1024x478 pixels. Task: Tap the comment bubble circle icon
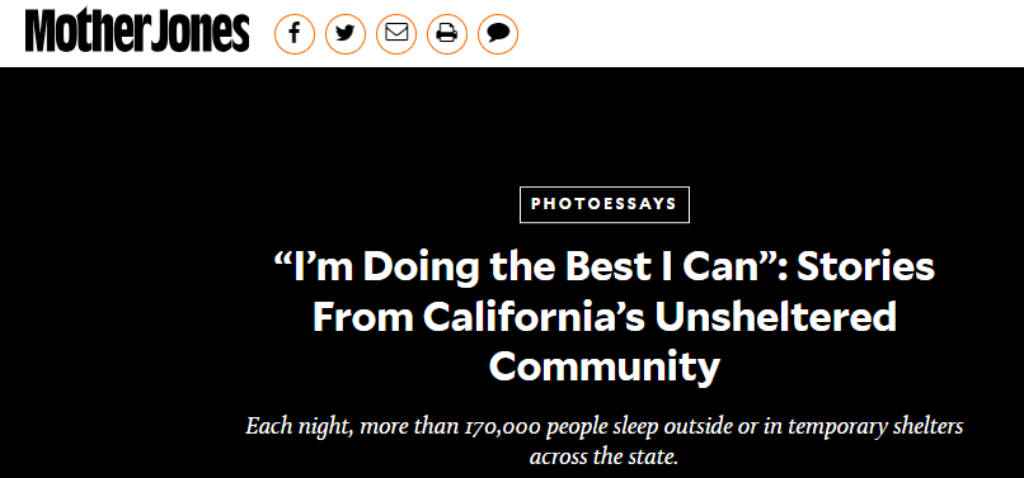pyautogui.click(x=498, y=34)
